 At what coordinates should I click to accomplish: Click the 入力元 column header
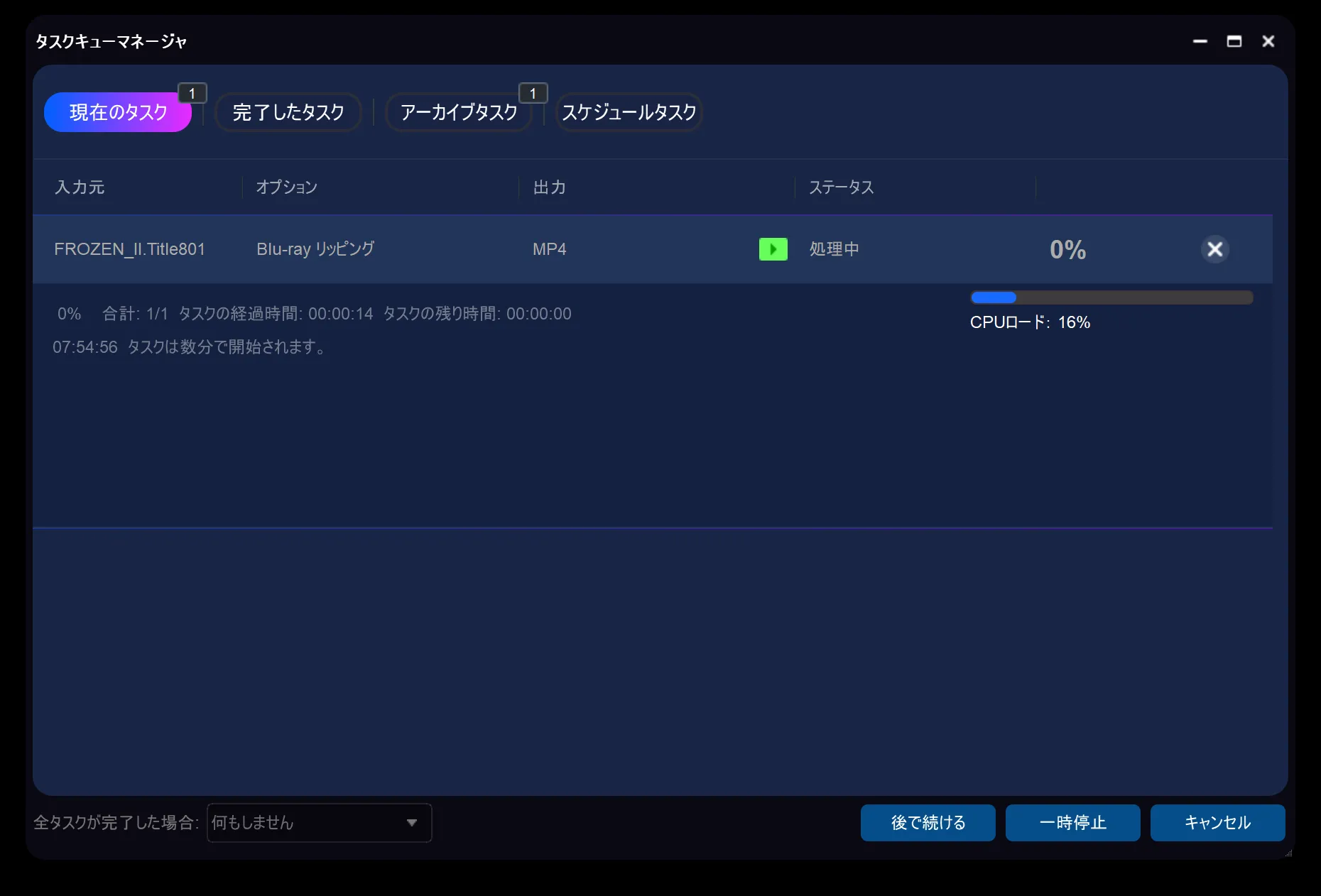pos(80,187)
